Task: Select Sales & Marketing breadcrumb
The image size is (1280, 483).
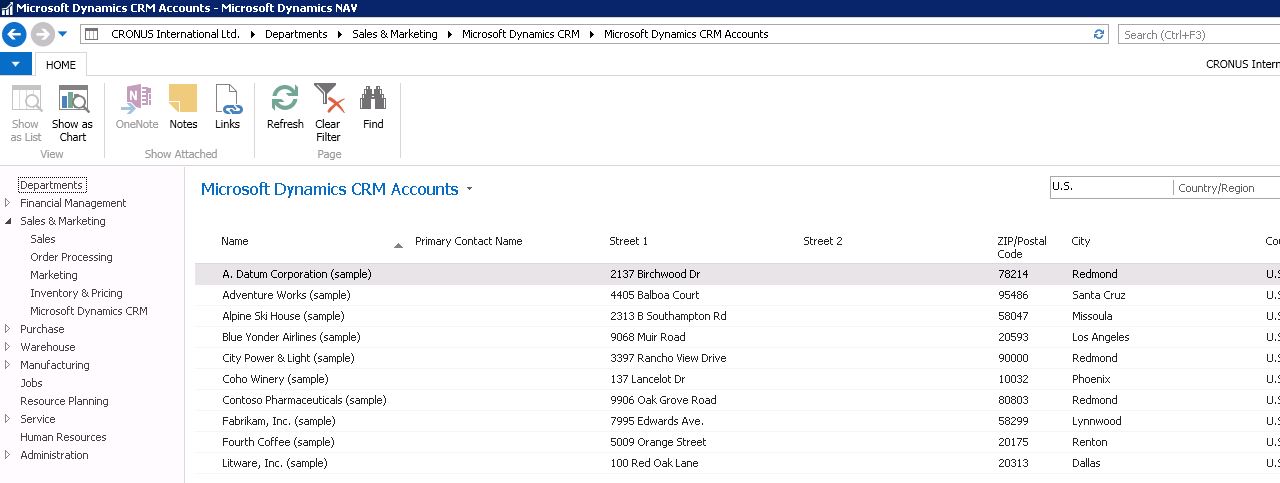Action: point(395,34)
